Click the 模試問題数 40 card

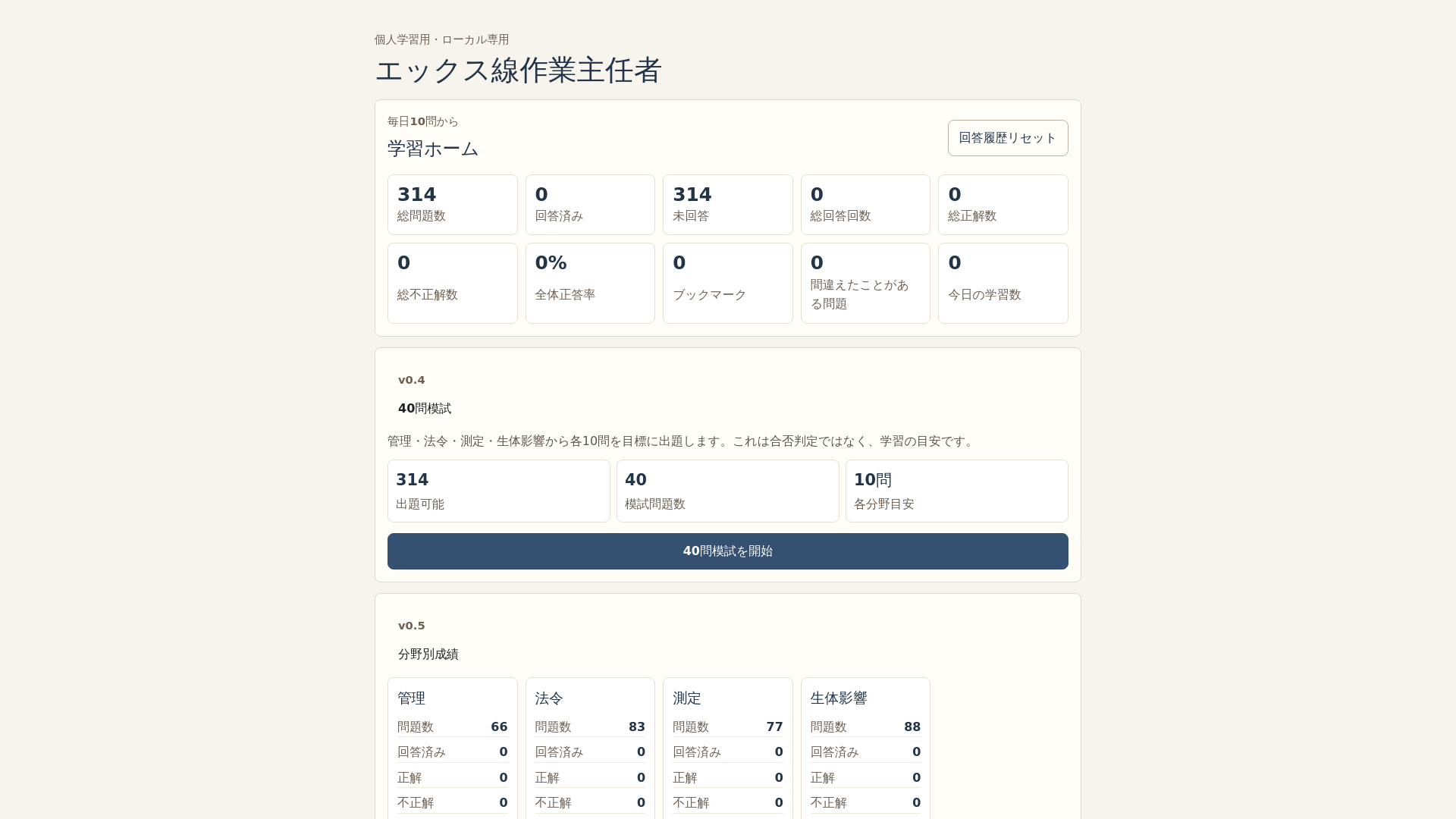point(728,491)
